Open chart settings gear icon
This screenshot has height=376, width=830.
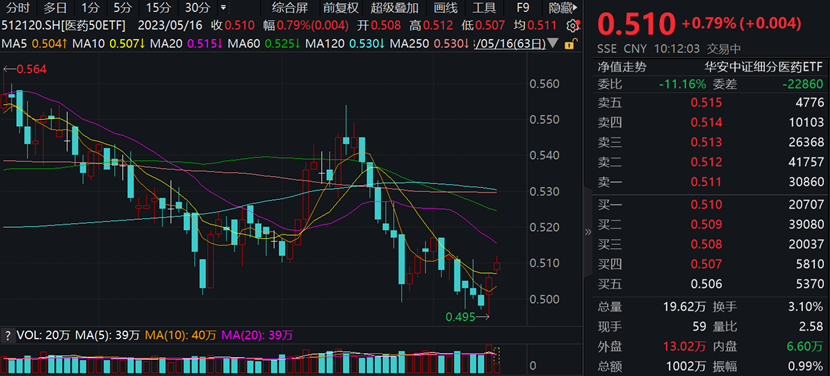pyautogui.click(x=572, y=25)
